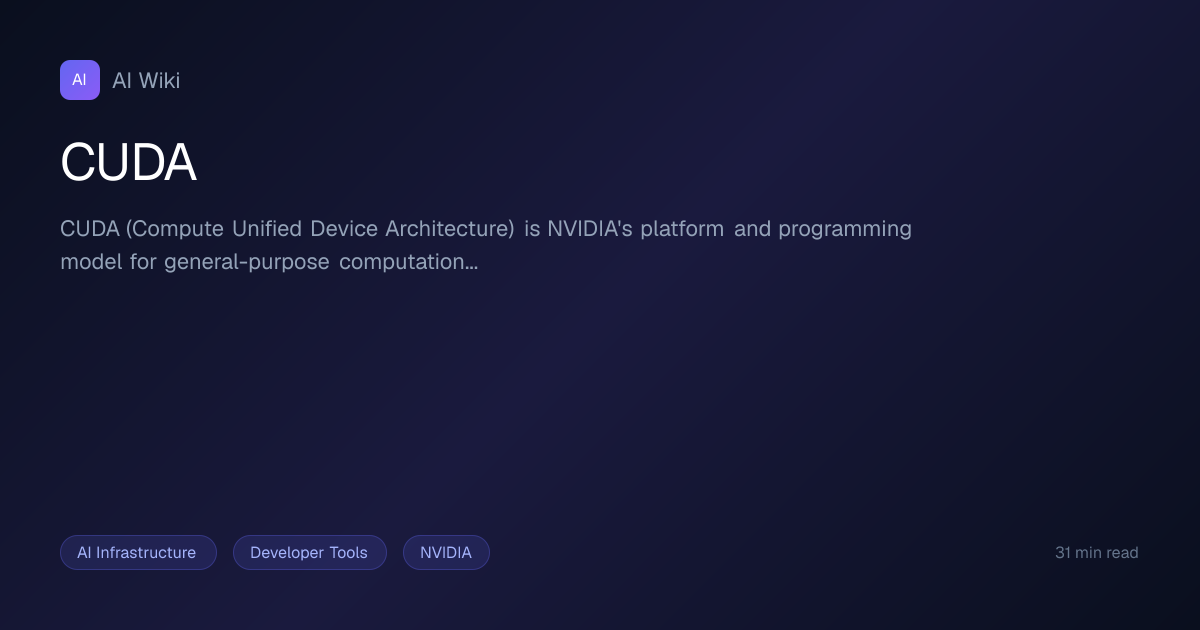Click the word computation in summary
This screenshot has width=1200, height=630.
click(402, 263)
